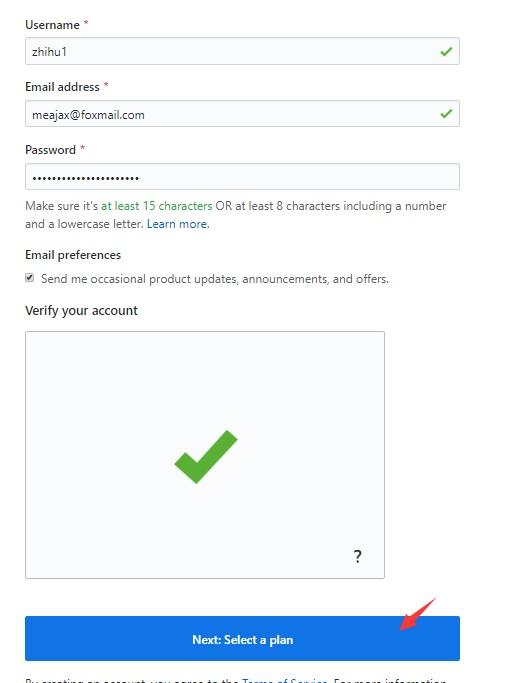The width and height of the screenshot is (529, 683).
Task: Click the large green verification checkmark
Action: [x=206, y=457]
